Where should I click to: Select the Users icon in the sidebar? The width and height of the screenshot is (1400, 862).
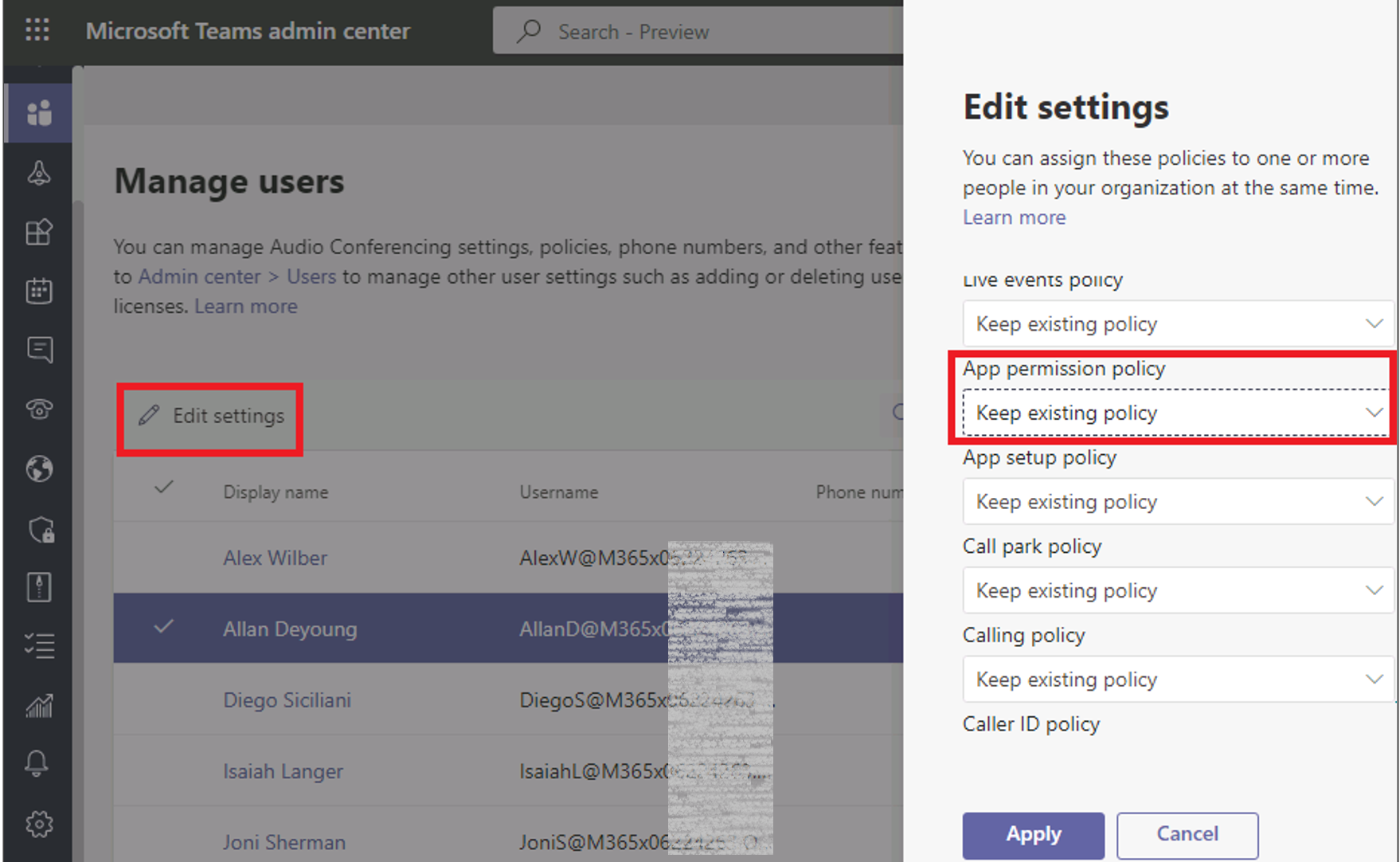38,113
